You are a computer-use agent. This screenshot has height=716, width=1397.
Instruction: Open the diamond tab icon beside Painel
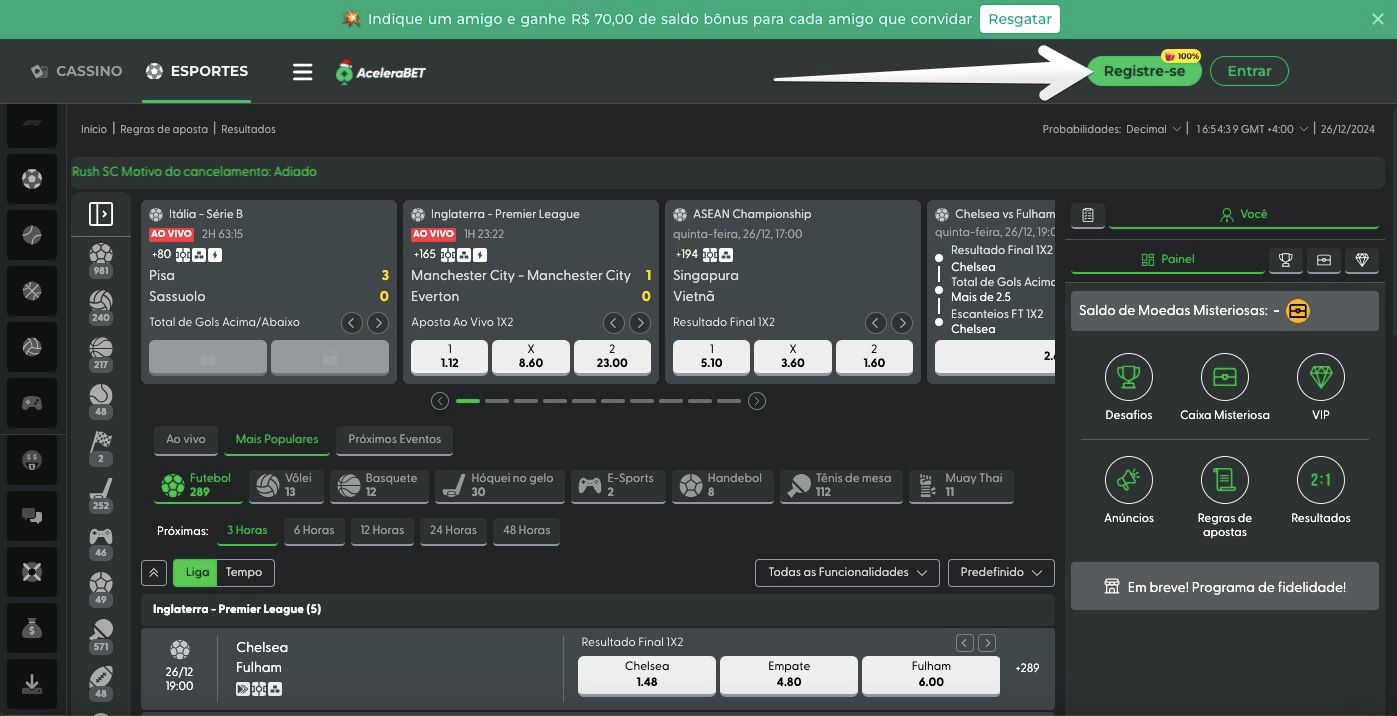[x=1362, y=260]
